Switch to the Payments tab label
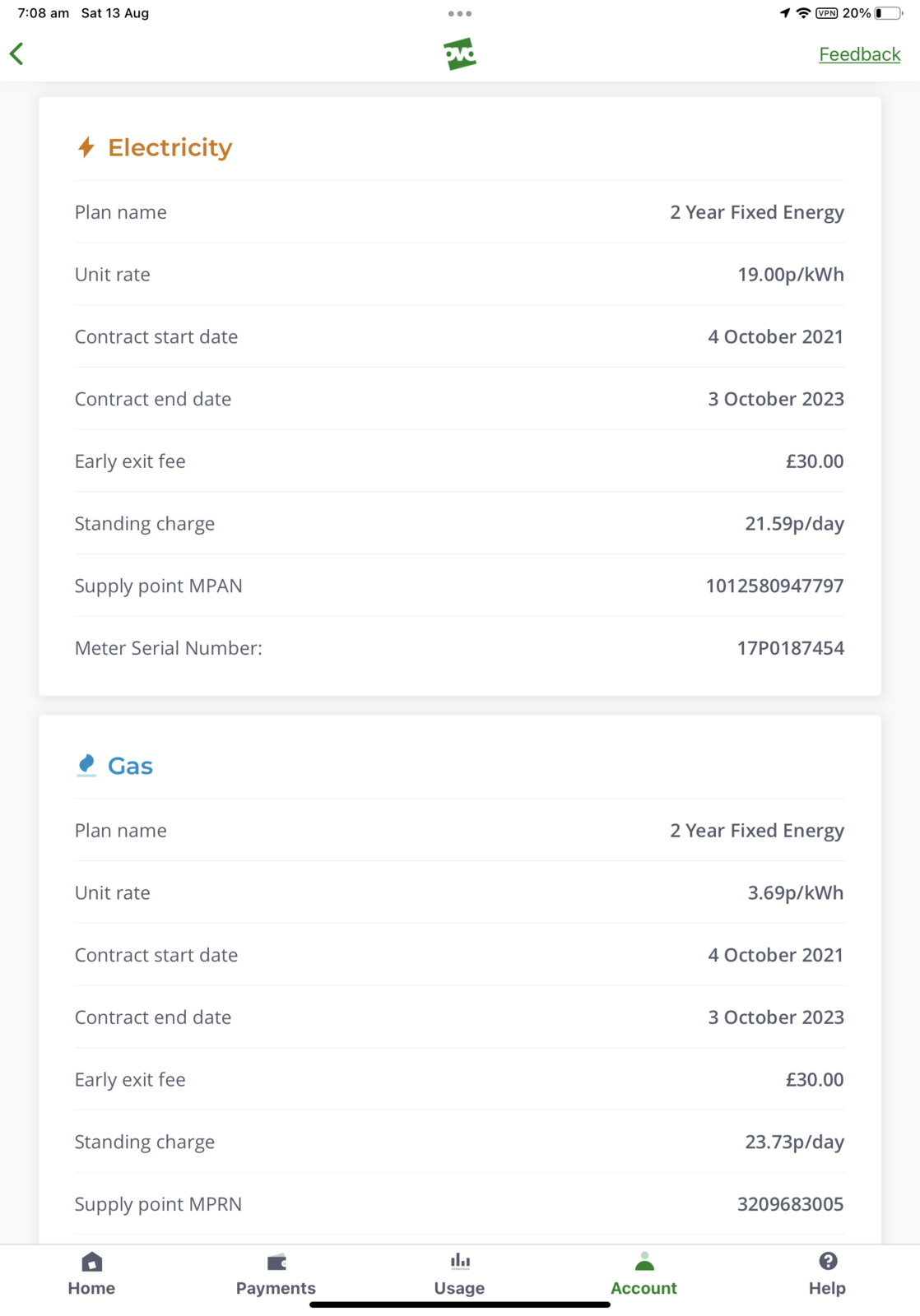 276,1288
